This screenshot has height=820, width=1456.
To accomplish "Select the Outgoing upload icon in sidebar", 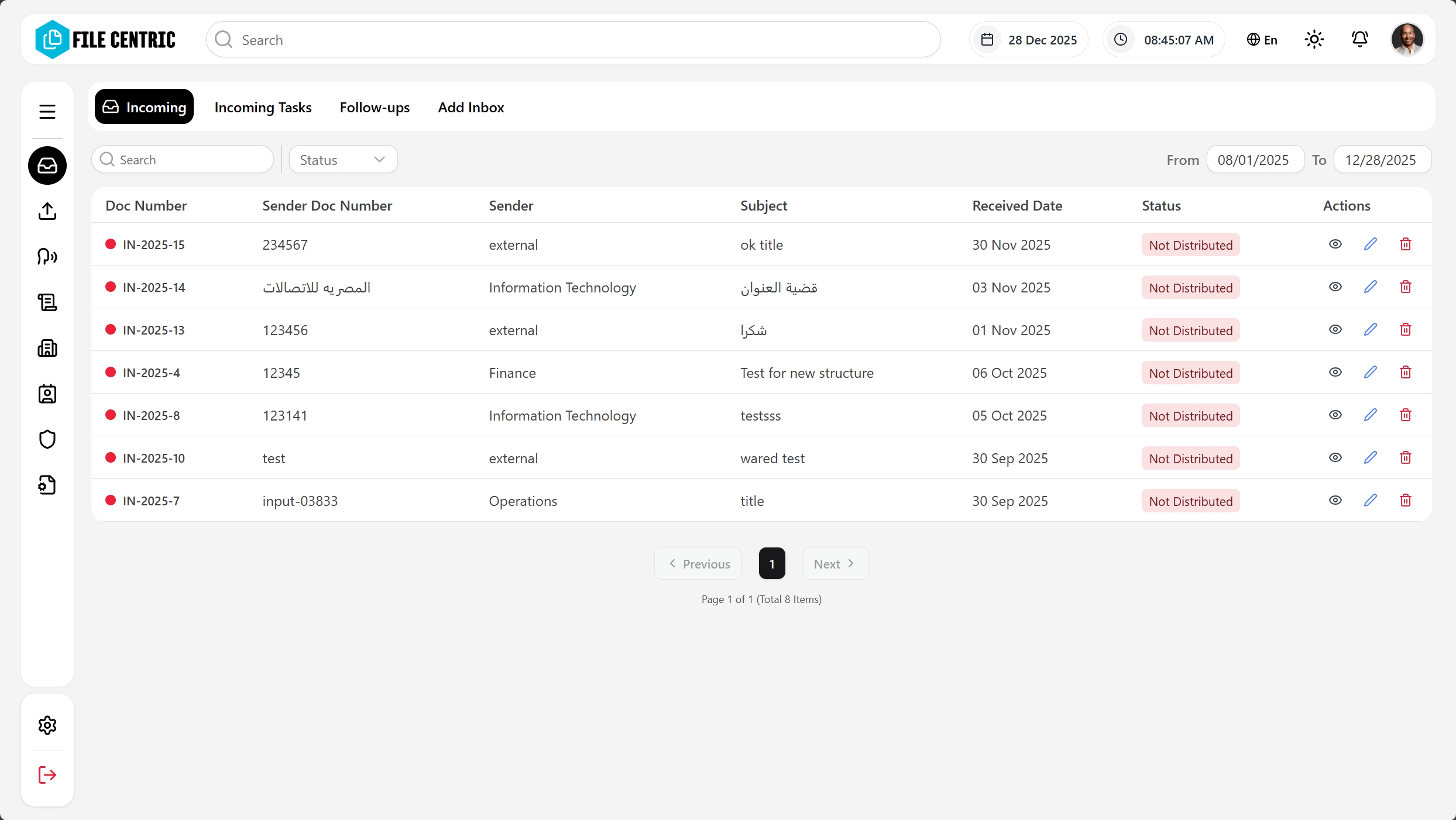I will pyautogui.click(x=47, y=211).
